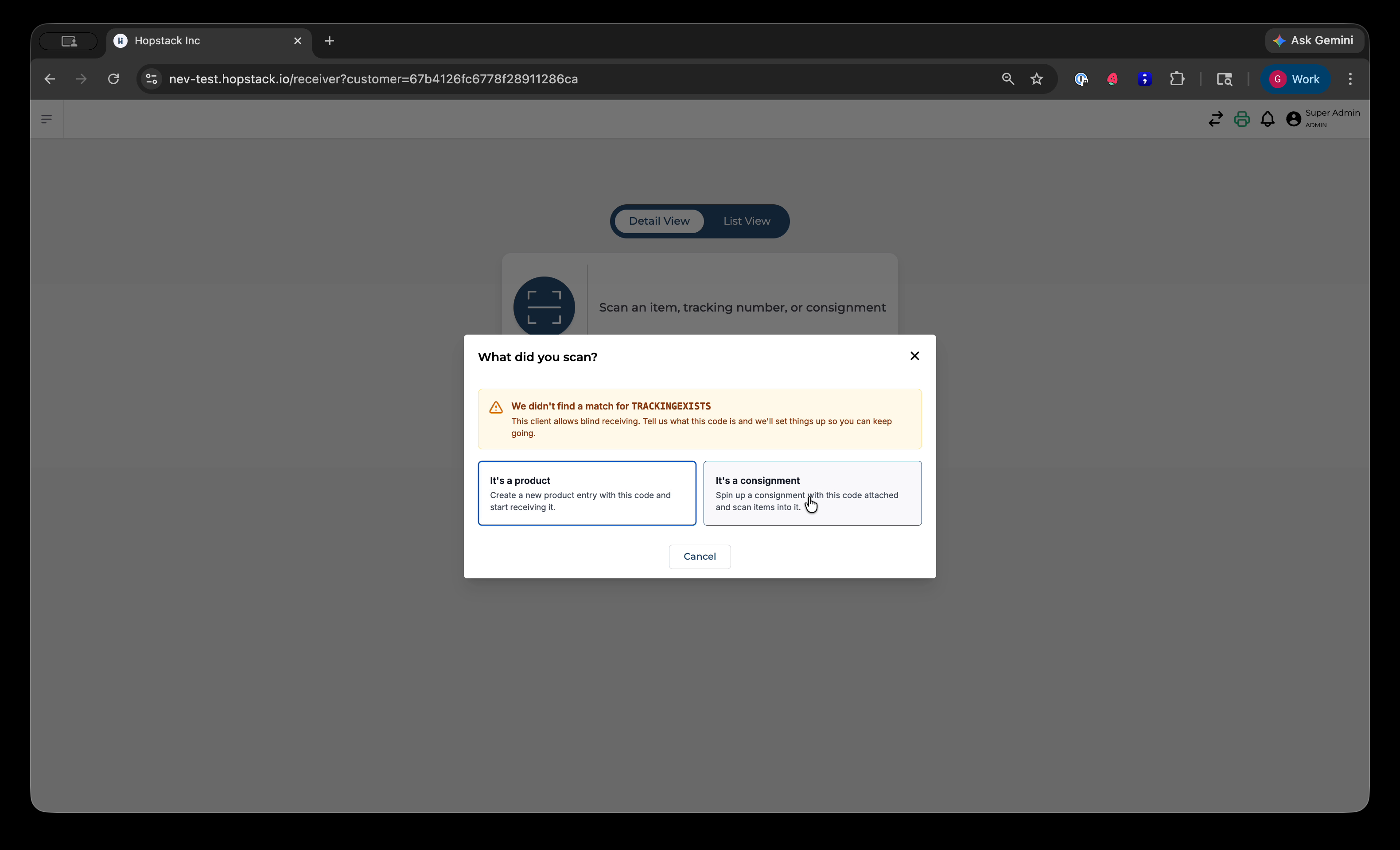Click the 'We didn't find a match' message
The image size is (1400, 850).
point(611,406)
